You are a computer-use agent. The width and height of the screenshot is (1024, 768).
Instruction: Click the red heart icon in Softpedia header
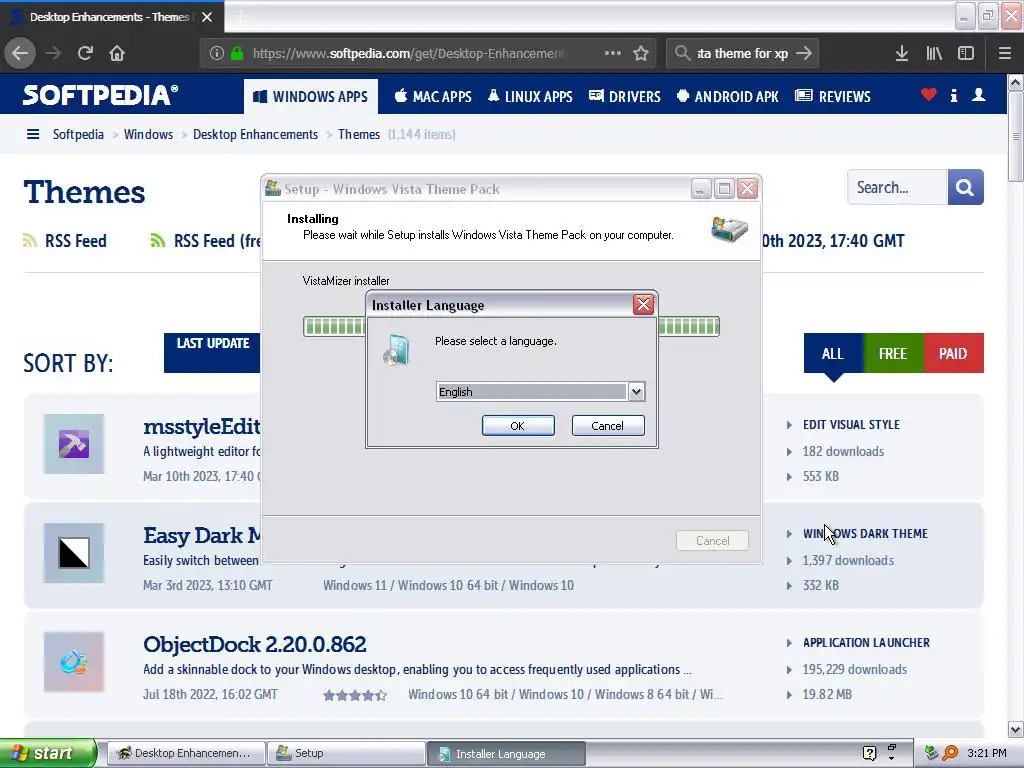tap(929, 95)
